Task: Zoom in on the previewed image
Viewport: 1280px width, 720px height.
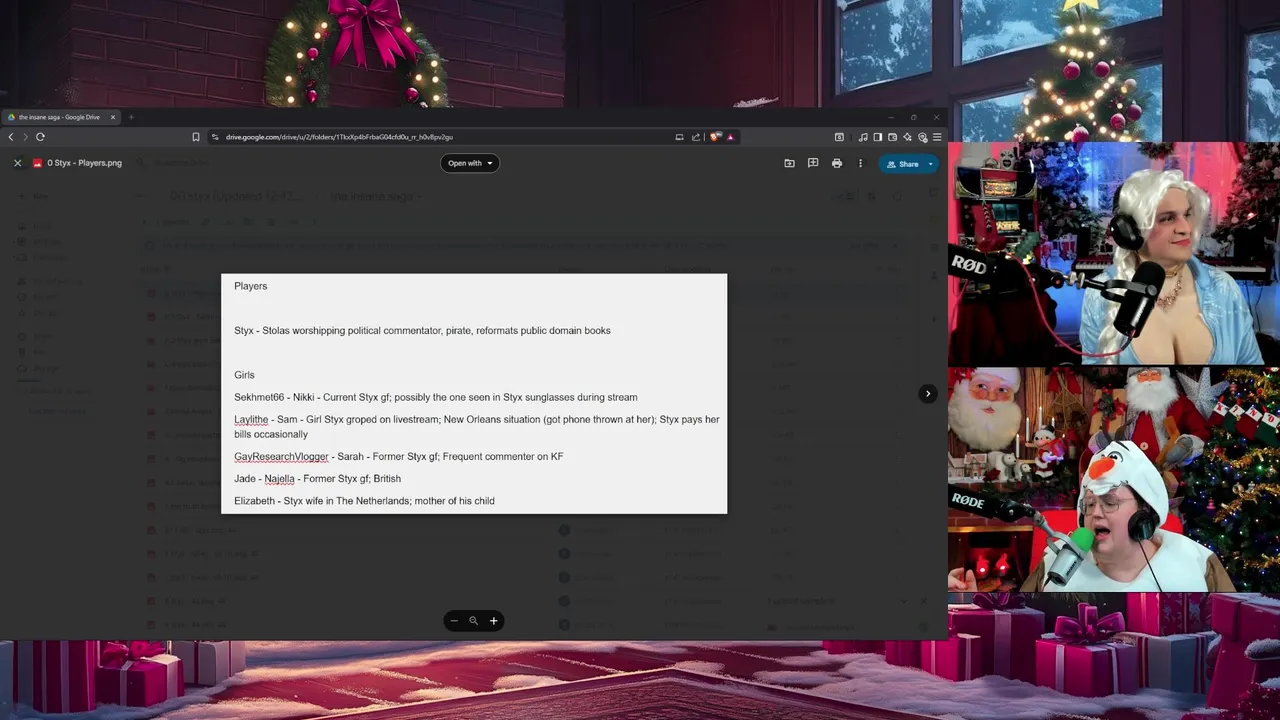Action: (493, 621)
